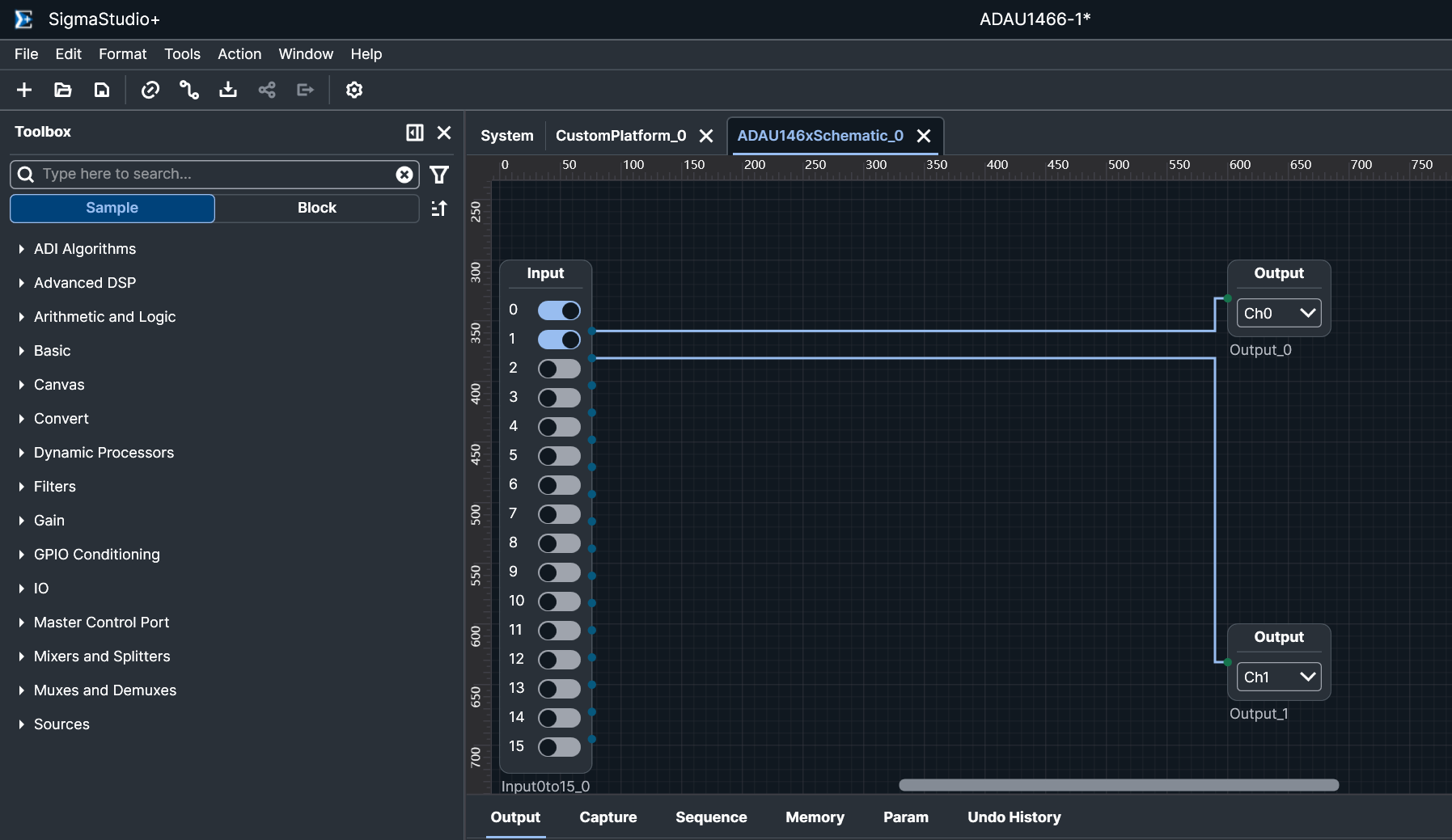
Task: Disable Input channel 0 switch
Action: click(x=559, y=310)
